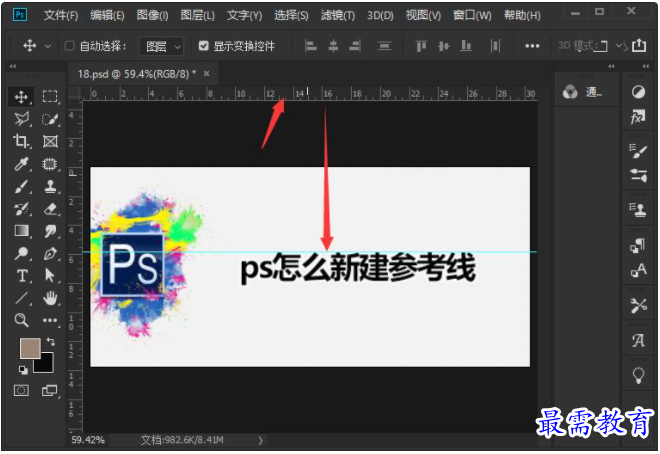Screen dimensions: 660x454
Task: Align left edges button
Action: [311, 45]
